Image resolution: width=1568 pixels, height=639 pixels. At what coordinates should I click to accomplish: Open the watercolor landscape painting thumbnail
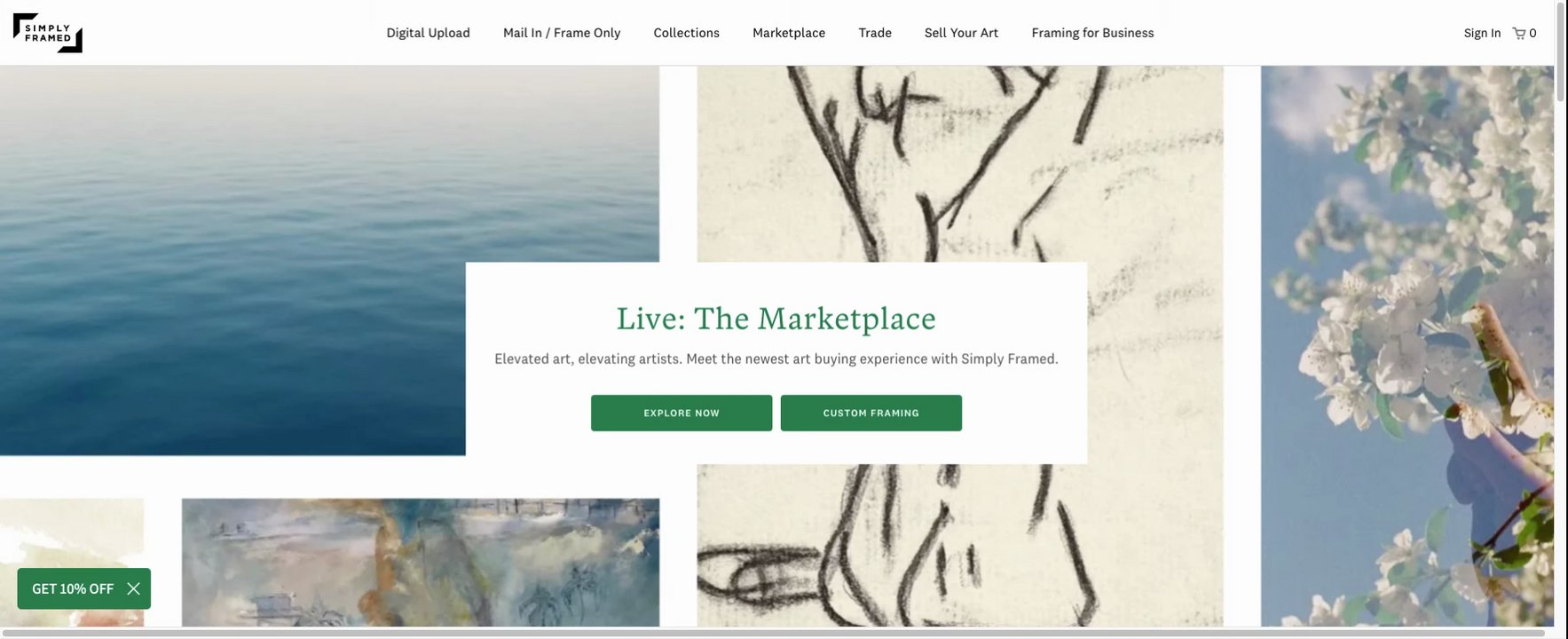coord(421,563)
